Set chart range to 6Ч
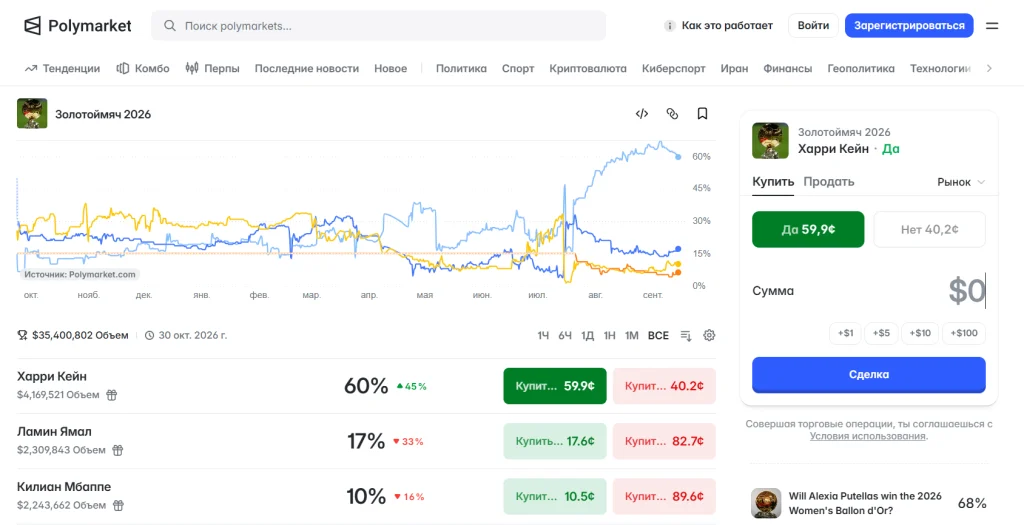This screenshot has width=1024, height=525. [x=565, y=336]
